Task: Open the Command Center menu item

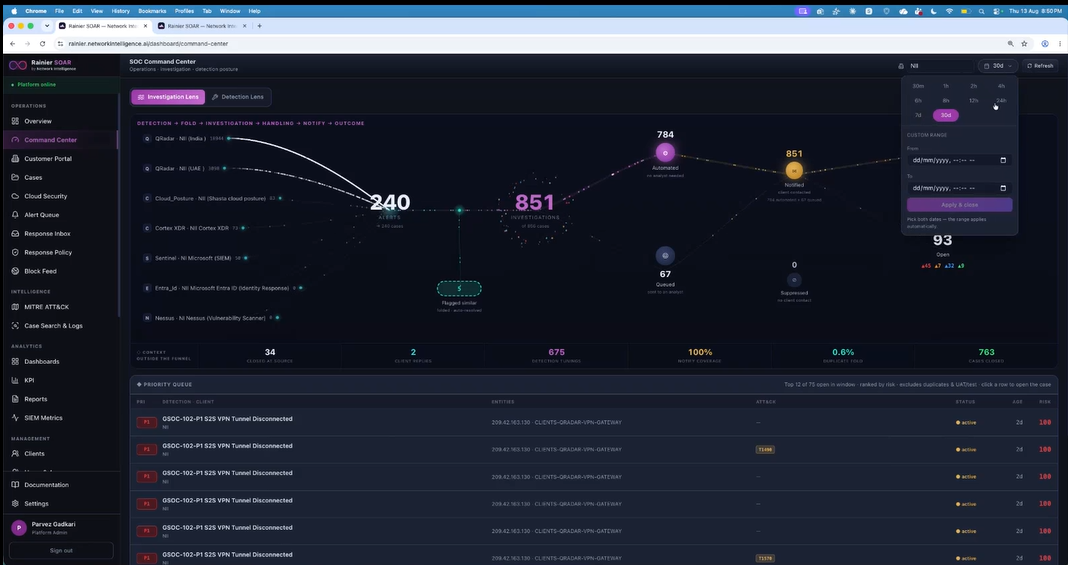Action: pos(60,140)
